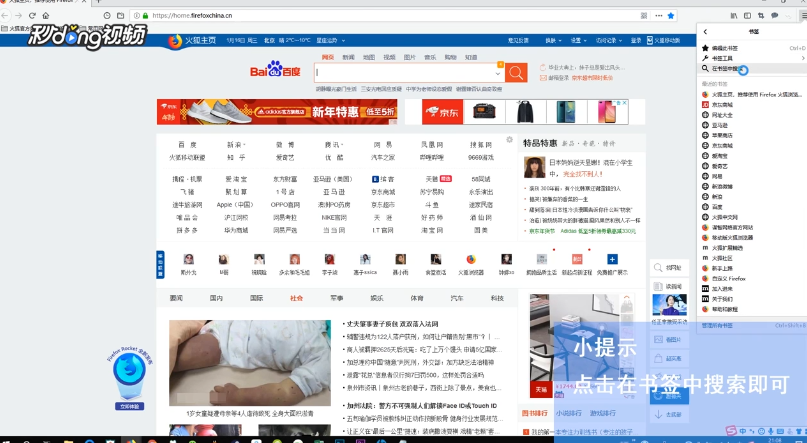Toggle the sidebar icon in toolbar
The height and width of the screenshot is (443, 807).
747,15
